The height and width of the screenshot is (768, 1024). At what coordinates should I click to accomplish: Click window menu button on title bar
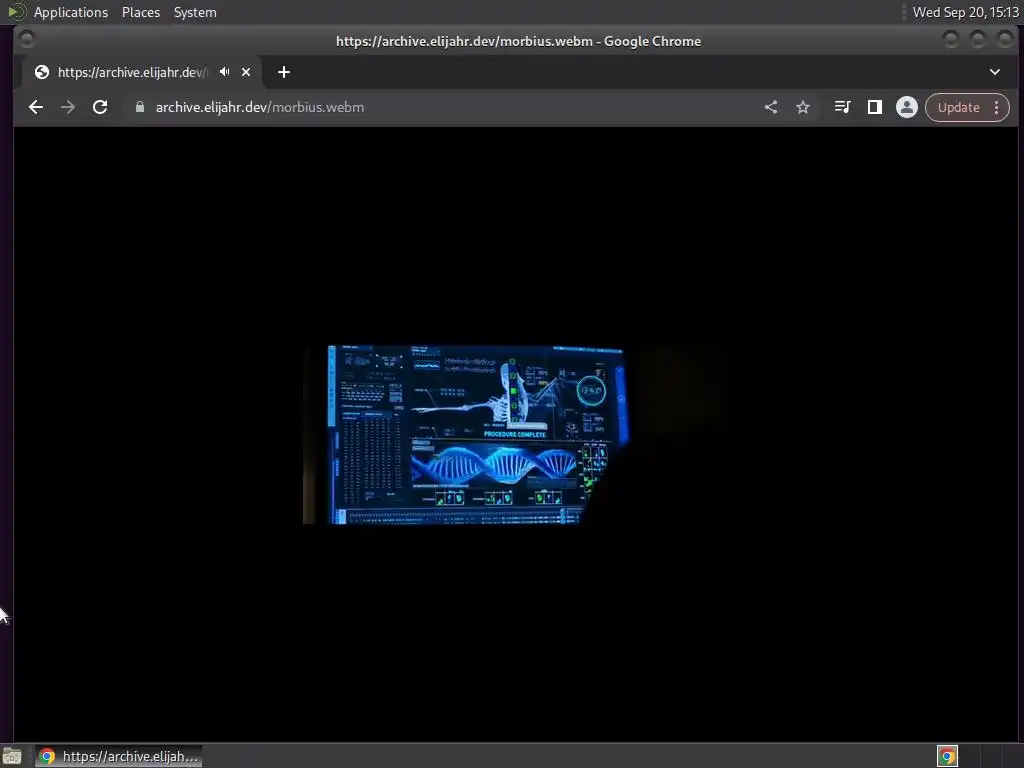[x=27, y=40]
